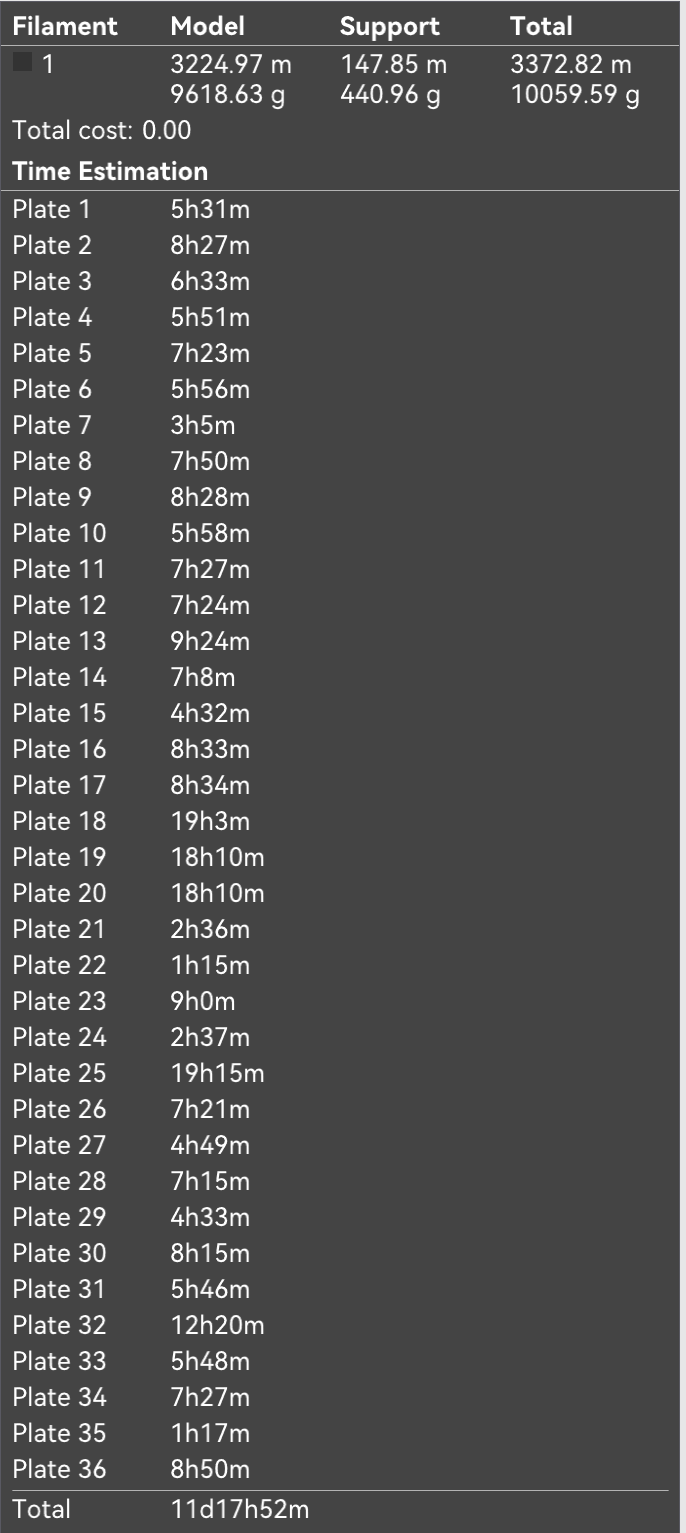Click the Total cost line
This screenshot has height=1533, width=686.
pos(101,130)
